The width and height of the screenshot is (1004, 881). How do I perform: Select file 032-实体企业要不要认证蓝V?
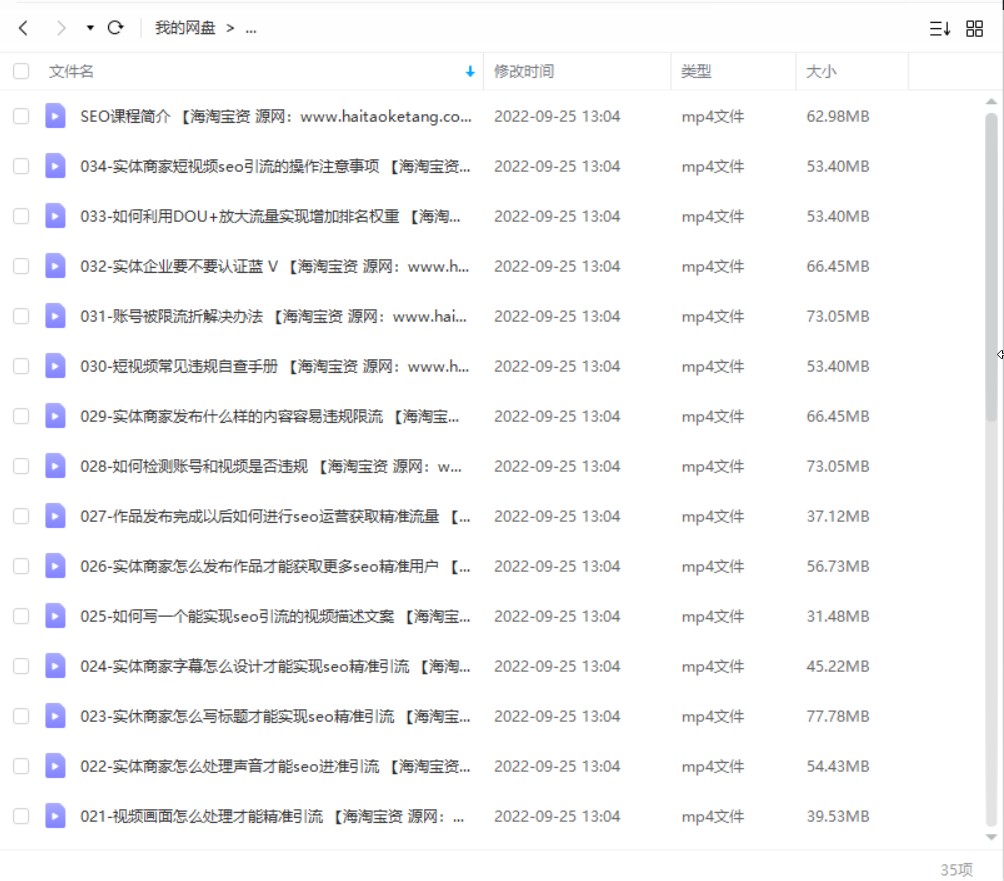tap(275, 266)
